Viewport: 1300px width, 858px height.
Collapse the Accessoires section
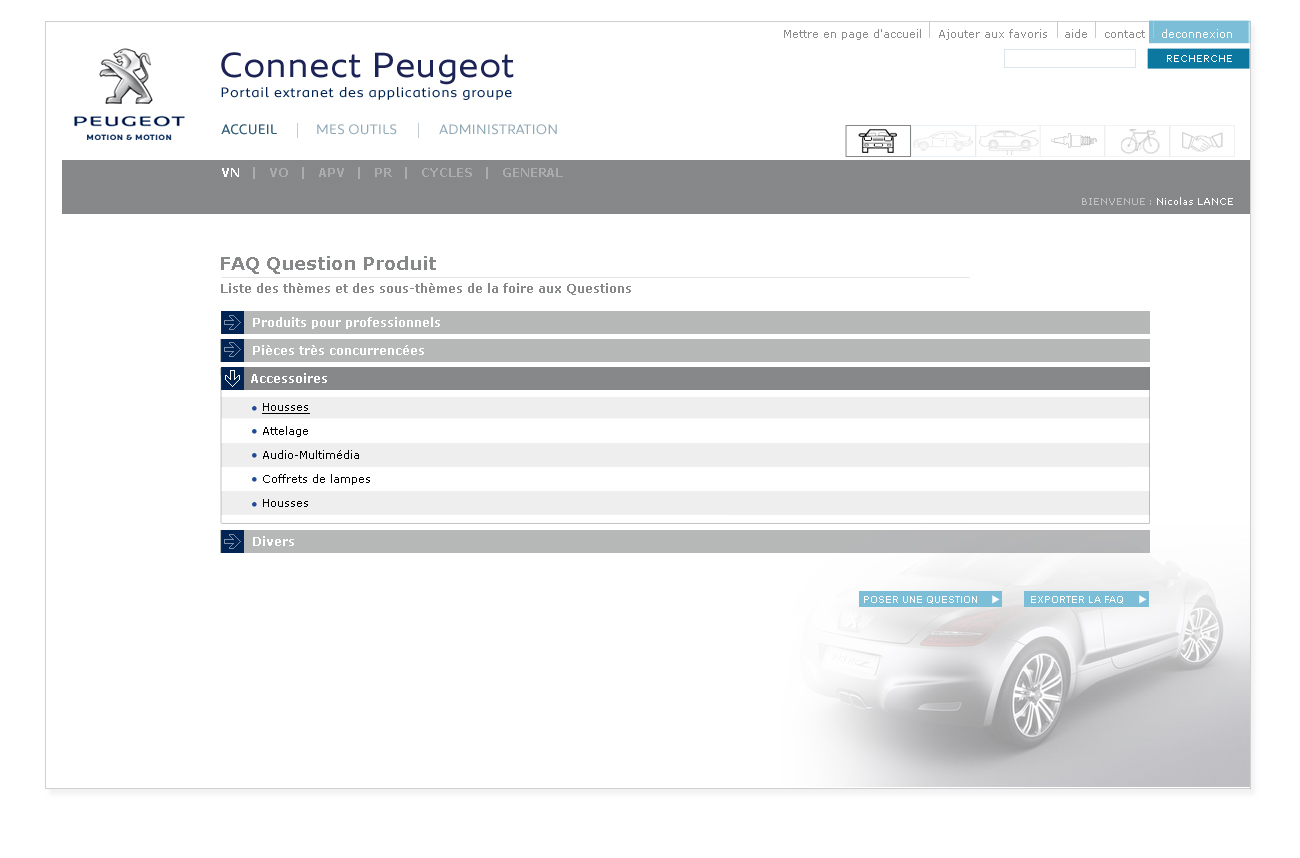(x=232, y=379)
